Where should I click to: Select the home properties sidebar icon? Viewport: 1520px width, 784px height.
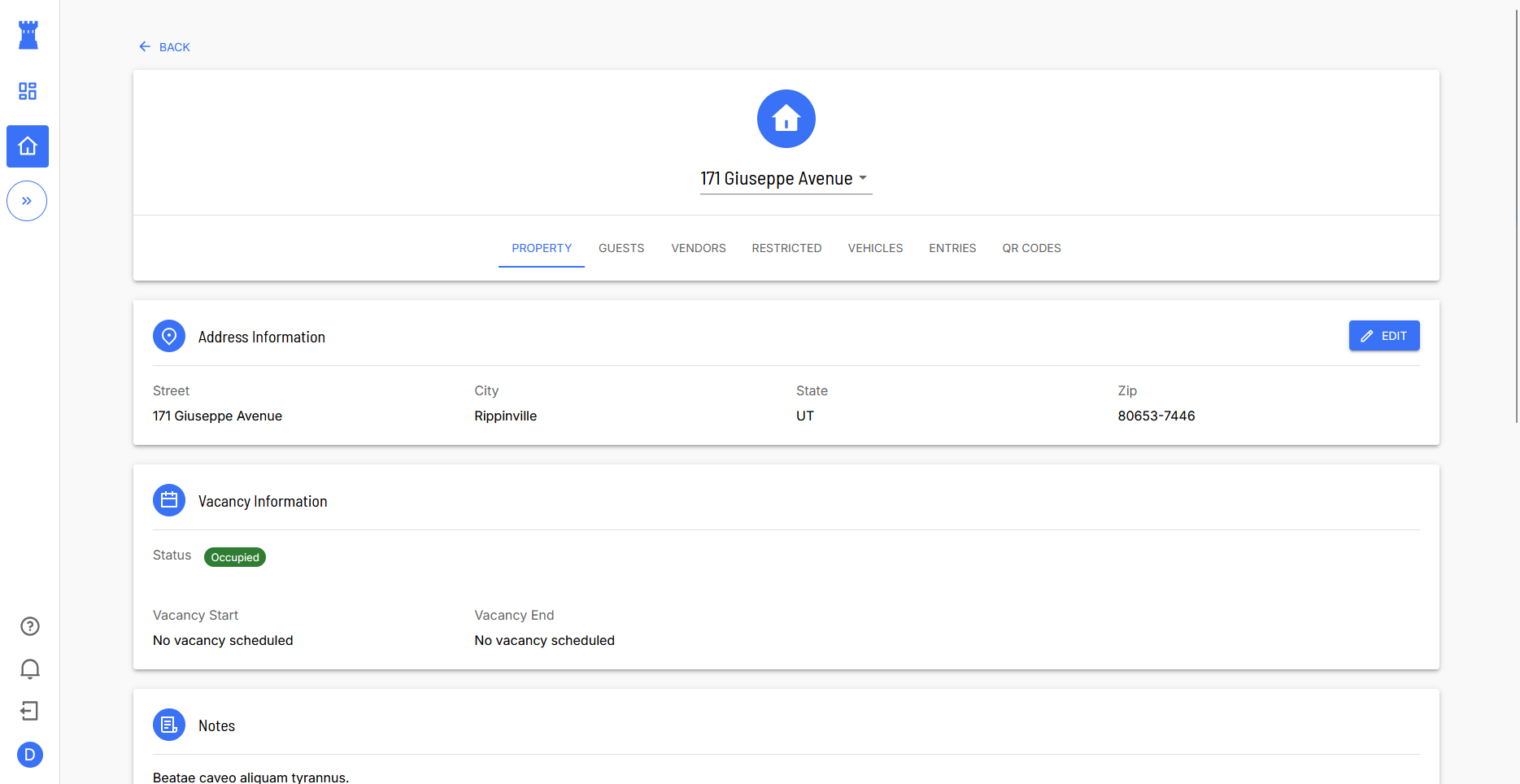click(28, 146)
